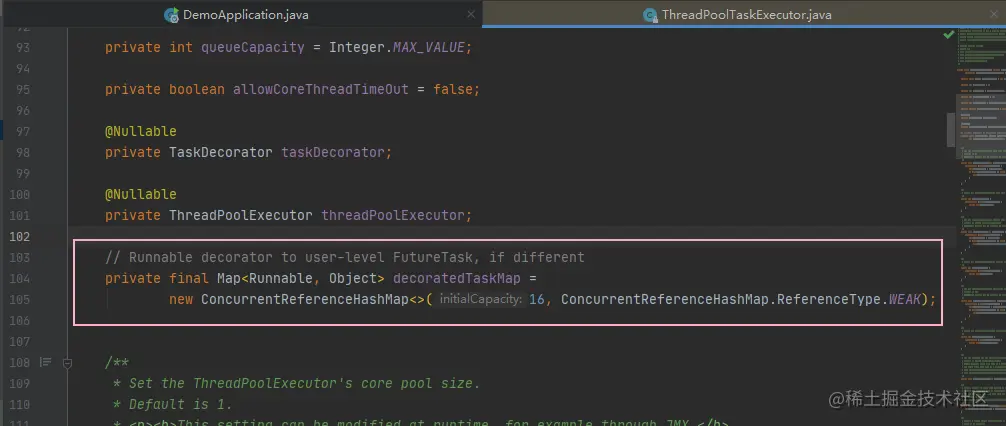Click line number 95 in the gutter
Image resolution: width=1006 pixels, height=426 pixels.
pos(22,90)
